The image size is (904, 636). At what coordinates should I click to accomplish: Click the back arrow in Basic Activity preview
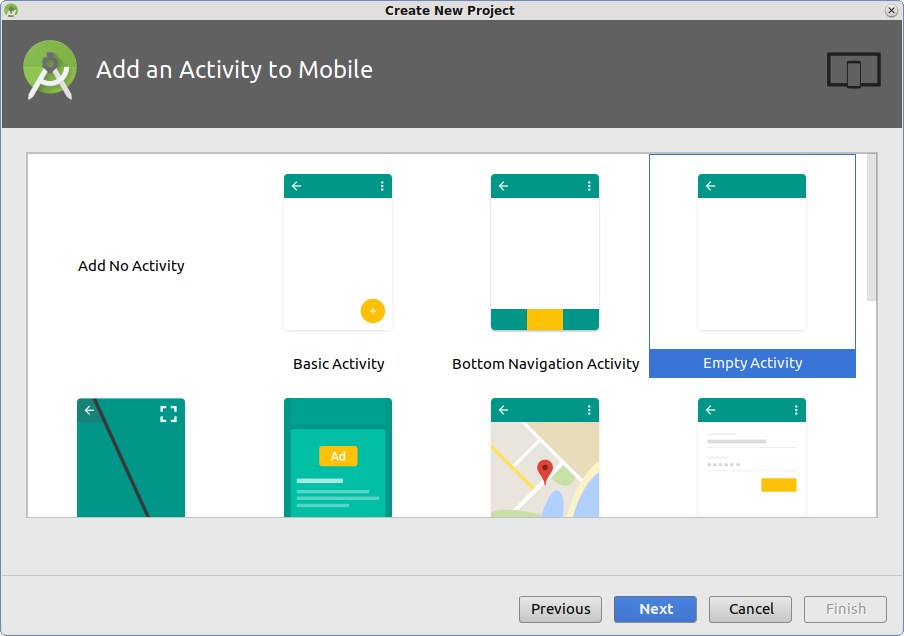click(x=296, y=186)
